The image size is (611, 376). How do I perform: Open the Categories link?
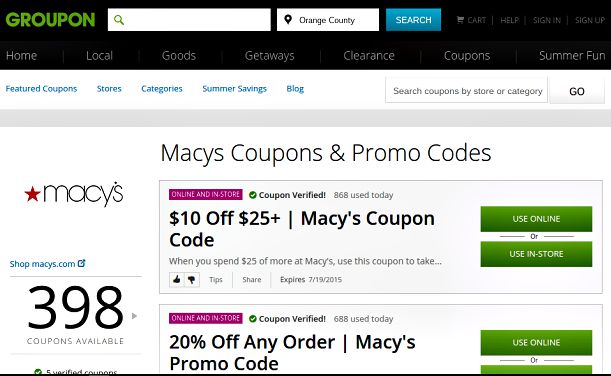pos(162,89)
